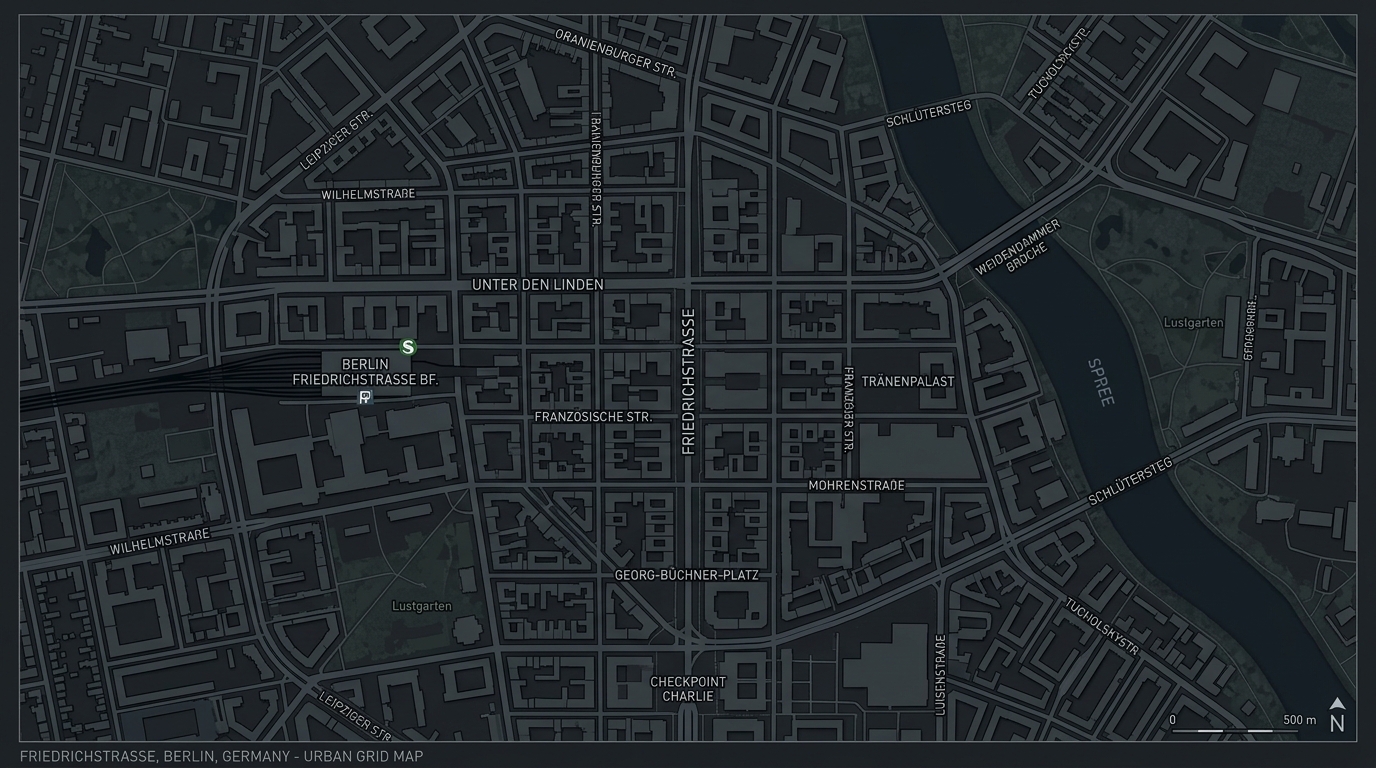Select the GEORG-BÜCHNER-PLATZ label
The image size is (1376, 768).
(x=686, y=575)
